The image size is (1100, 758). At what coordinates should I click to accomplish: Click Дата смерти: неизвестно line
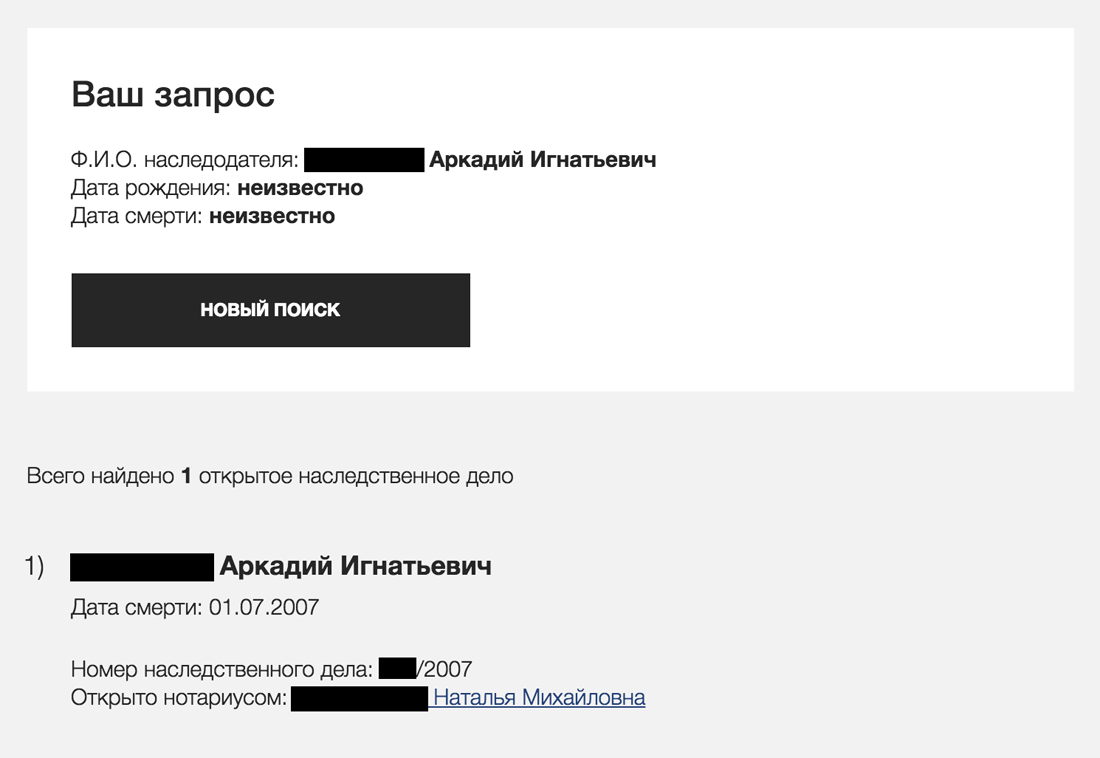(x=202, y=216)
